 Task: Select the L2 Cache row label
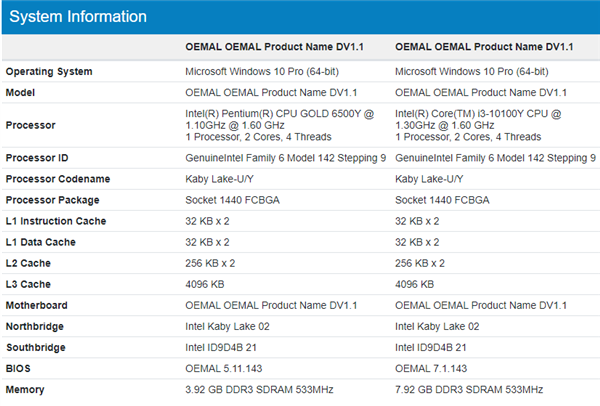tap(29, 263)
